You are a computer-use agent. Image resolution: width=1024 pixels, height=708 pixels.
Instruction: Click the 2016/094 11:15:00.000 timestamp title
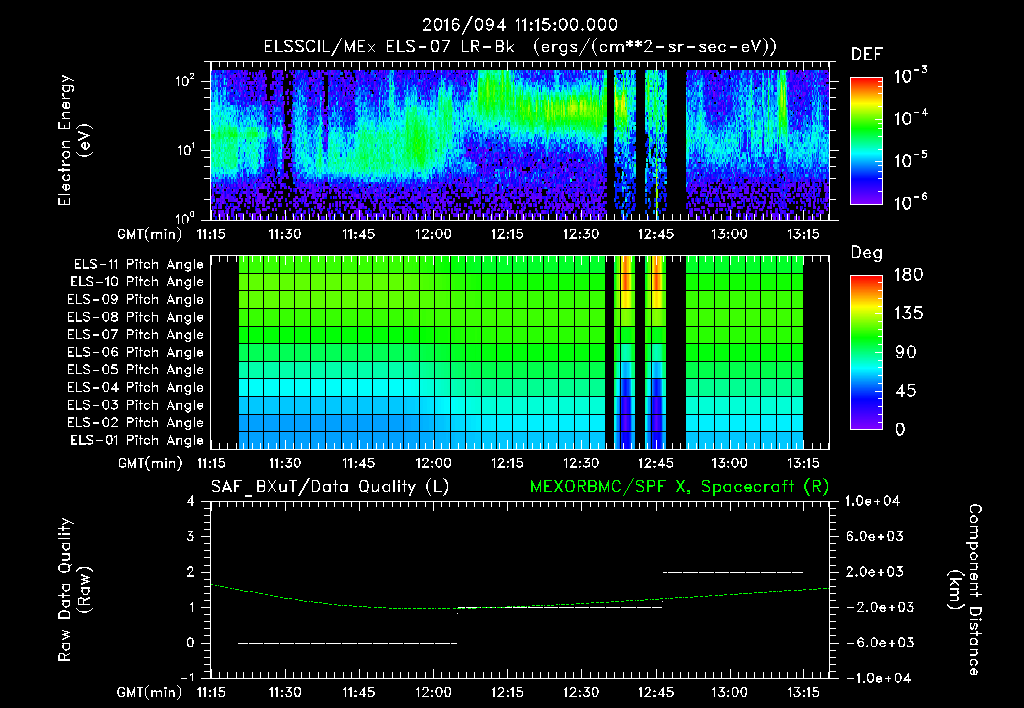(x=520, y=25)
